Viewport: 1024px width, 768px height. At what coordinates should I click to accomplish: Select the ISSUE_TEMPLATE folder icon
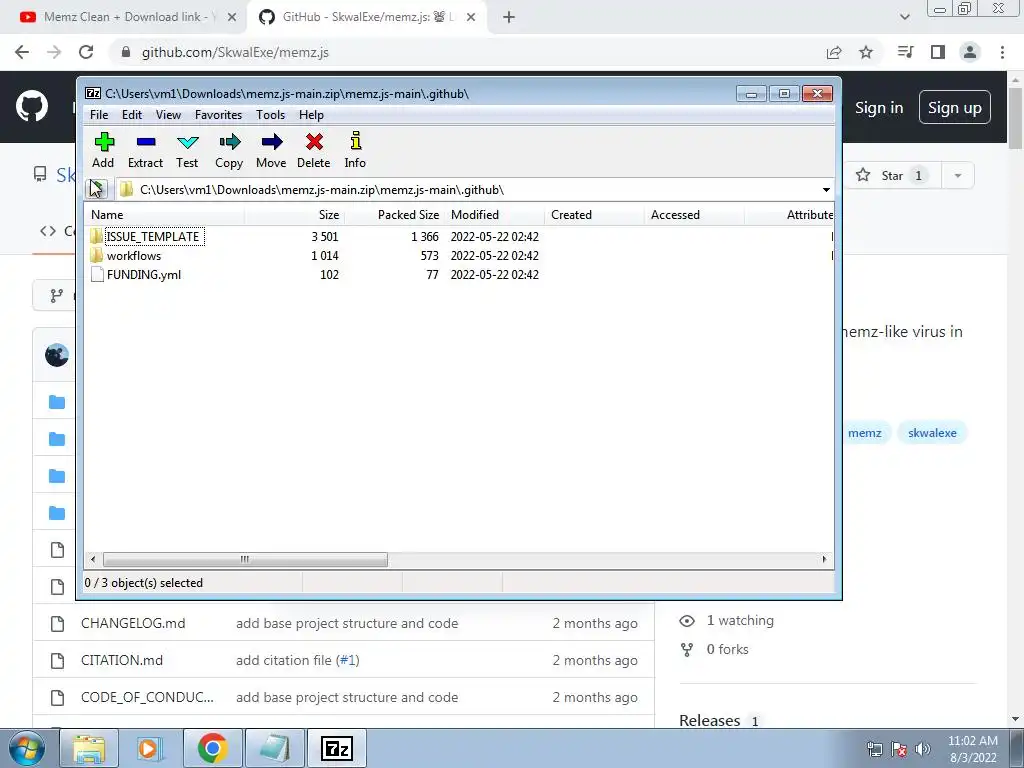[x=97, y=236]
